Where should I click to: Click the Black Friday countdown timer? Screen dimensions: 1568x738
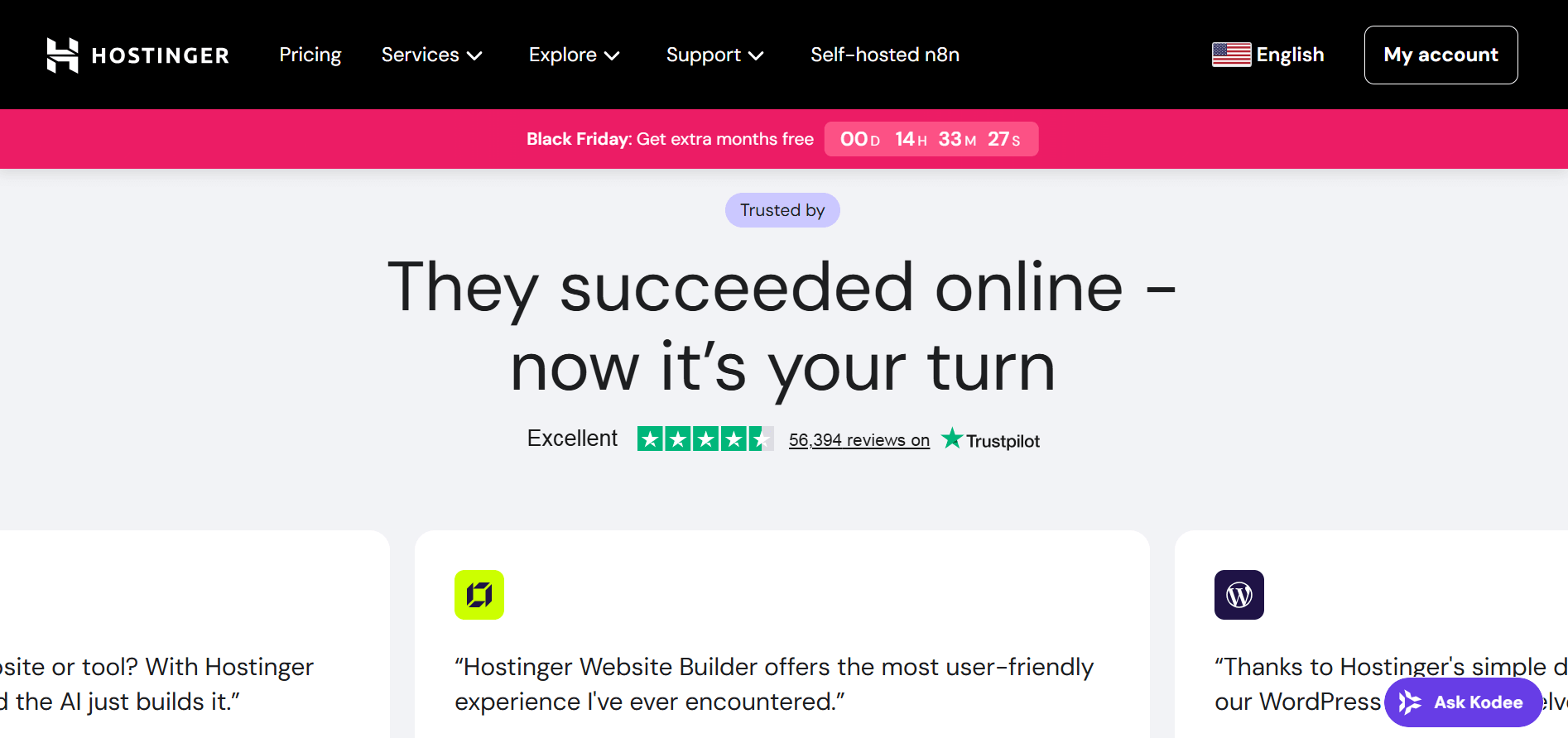931,139
